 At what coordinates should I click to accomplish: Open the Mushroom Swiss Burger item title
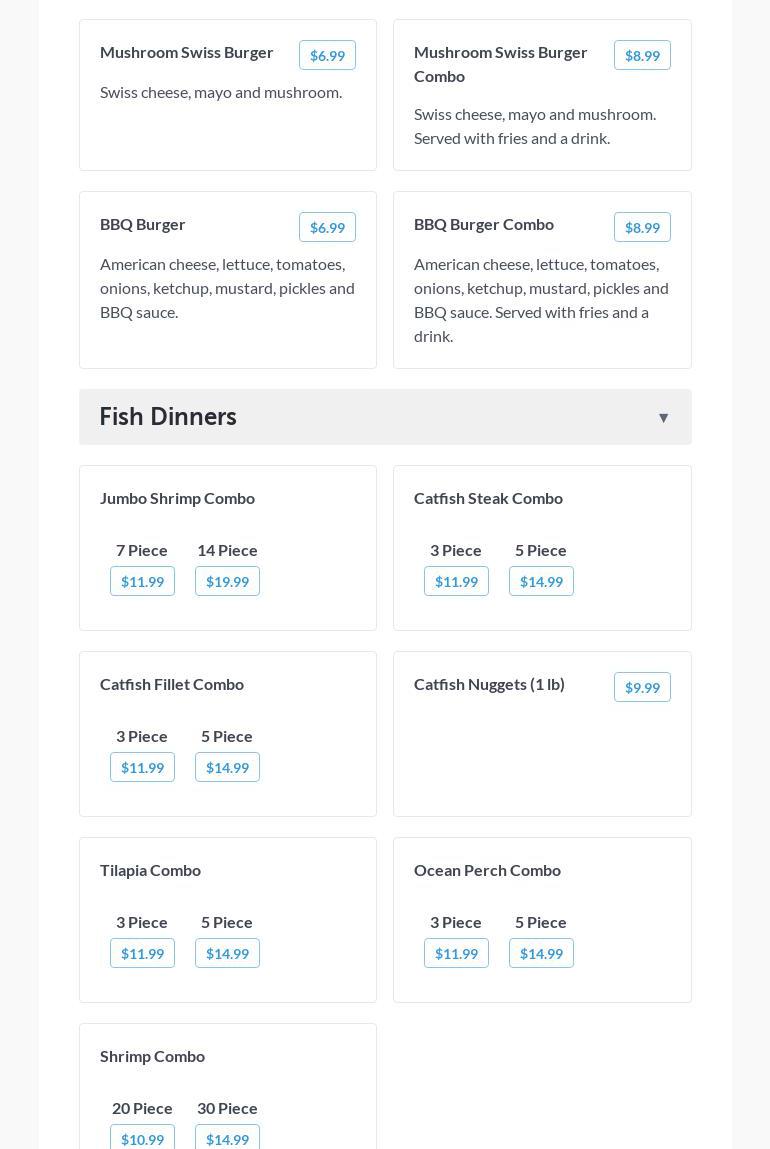(187, 52)
